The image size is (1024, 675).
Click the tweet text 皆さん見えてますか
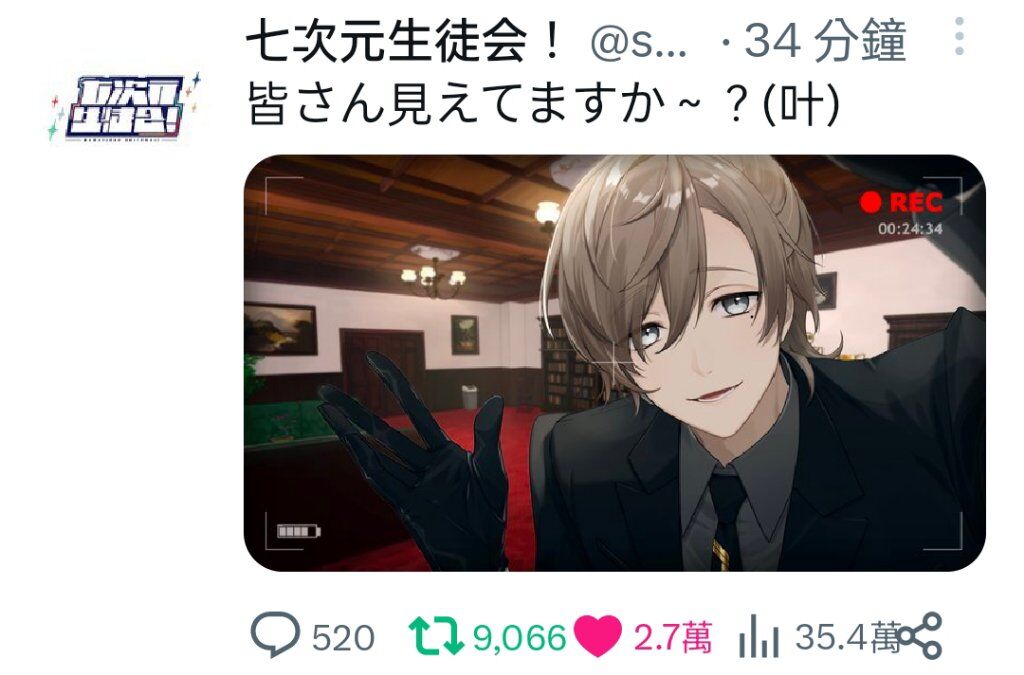(451, 106)
